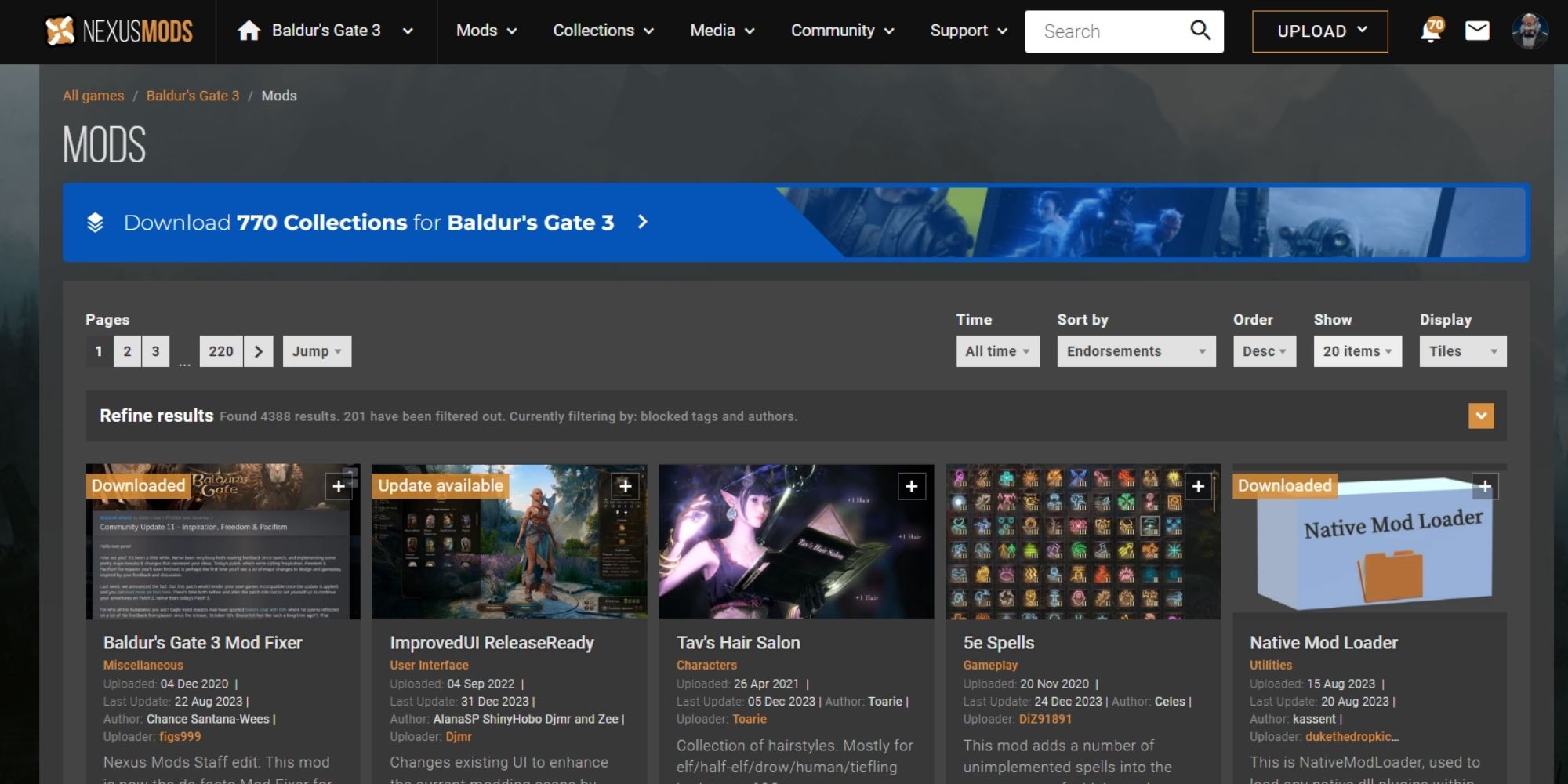Open the messages mail icon

[x=1477, y=31]
